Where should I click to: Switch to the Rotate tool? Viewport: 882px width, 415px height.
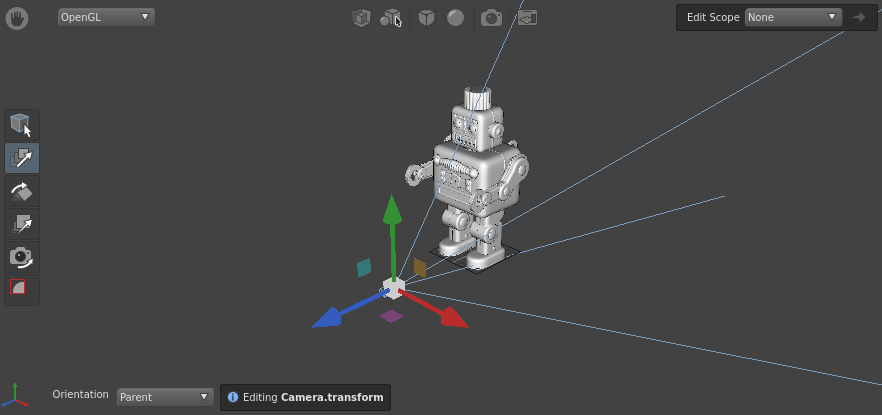(x=22, y=191)
